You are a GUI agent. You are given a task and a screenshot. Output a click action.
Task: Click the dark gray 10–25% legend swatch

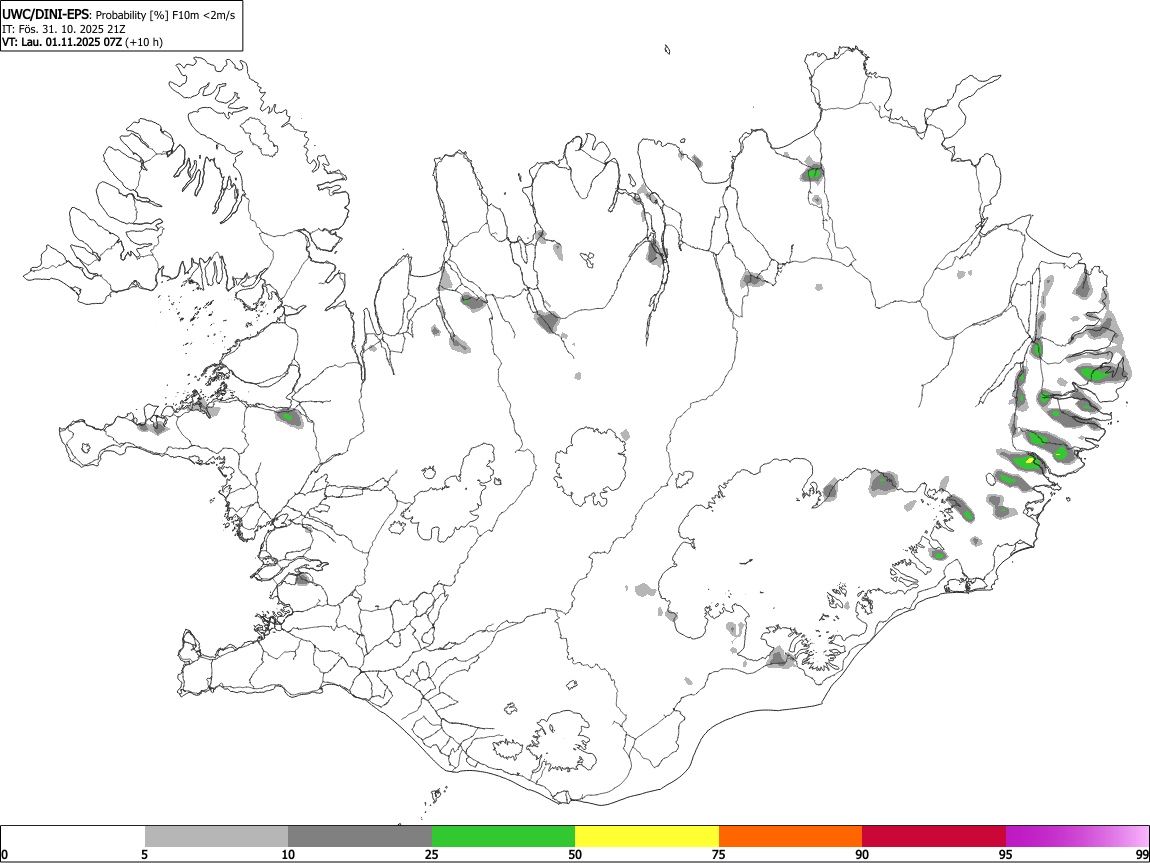[x=360, y=837]
